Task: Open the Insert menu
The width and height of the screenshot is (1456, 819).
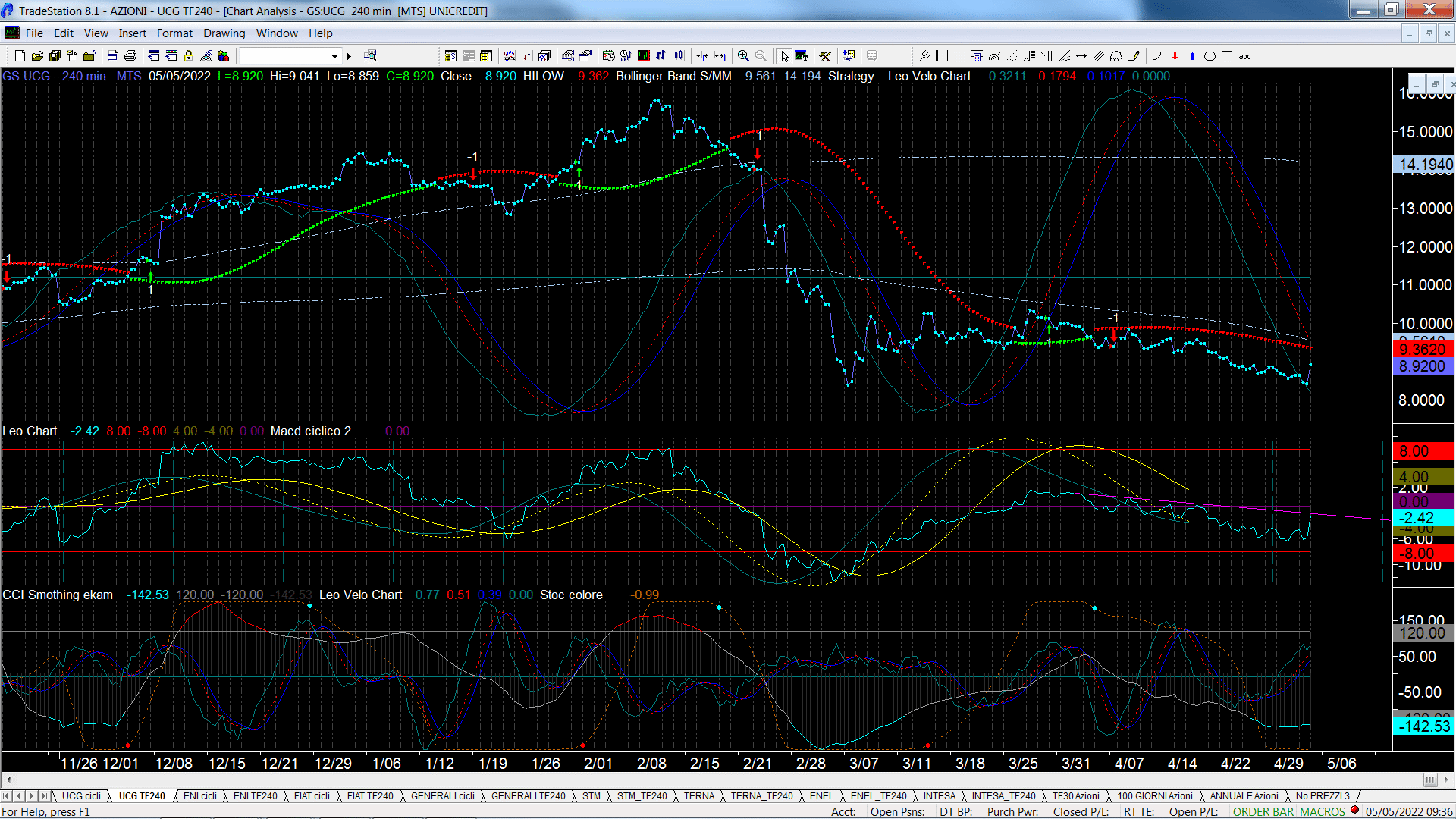Action: coord(133,33)
